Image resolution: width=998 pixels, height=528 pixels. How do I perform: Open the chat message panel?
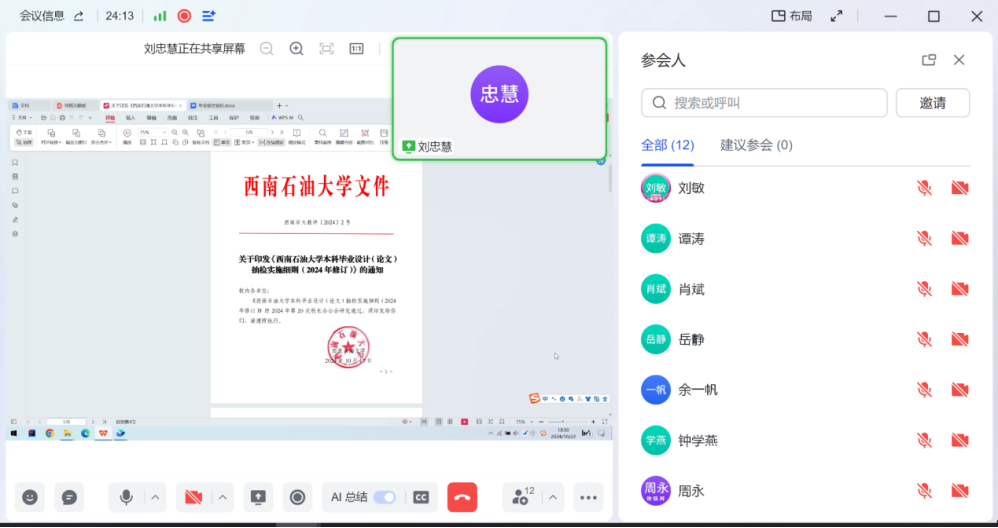[69, 497]
